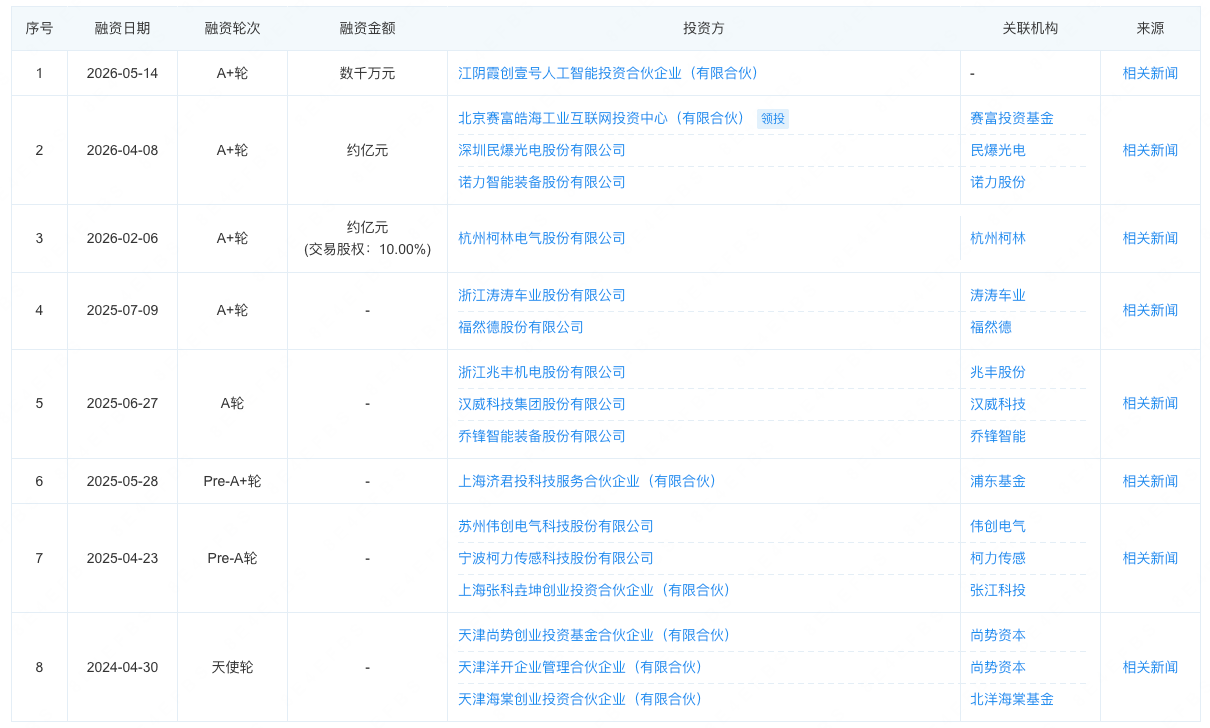Open investor 杭州柯林电气股份有限公司

coord(542,238)
